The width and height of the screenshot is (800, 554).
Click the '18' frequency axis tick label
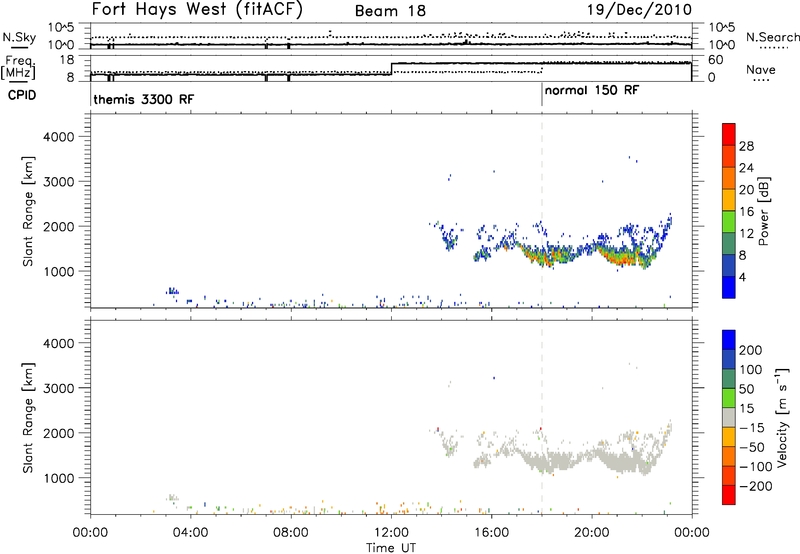pos(67,60)
